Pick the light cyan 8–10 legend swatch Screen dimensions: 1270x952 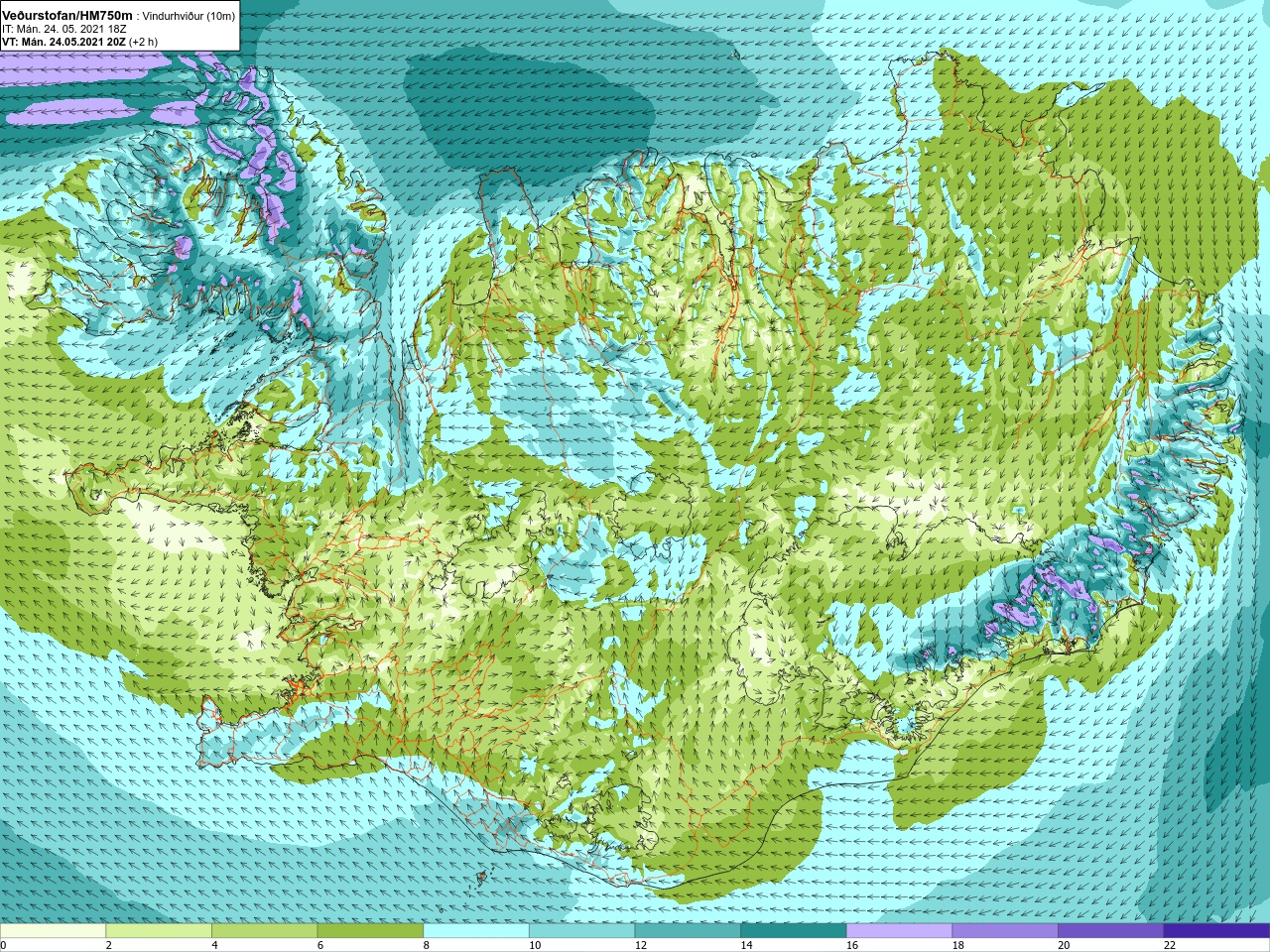476,931
